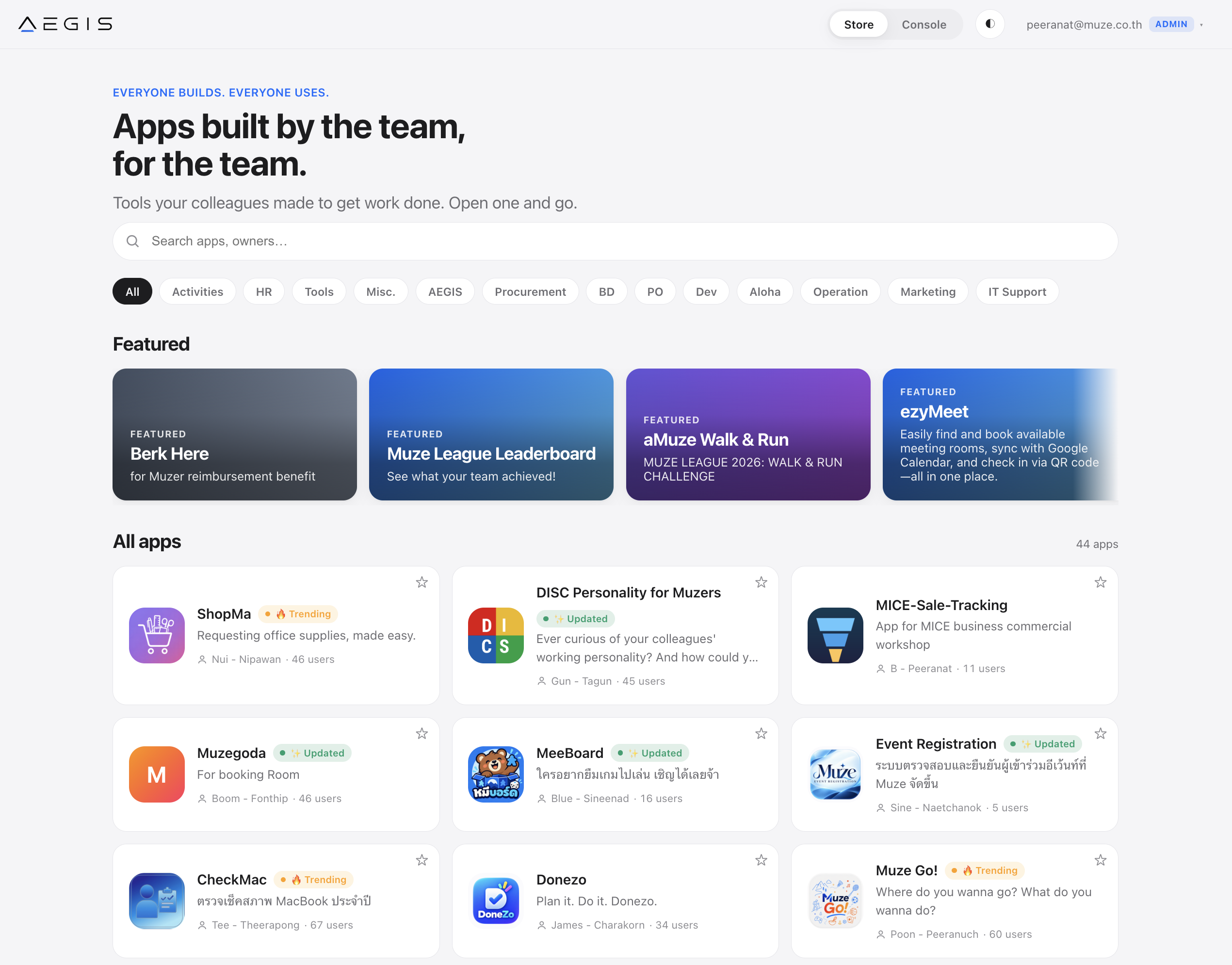Viewport: 1232px width, 965px height.
Task: Open the ShopMa shopping cart app icon
Action: pos(157,635)
